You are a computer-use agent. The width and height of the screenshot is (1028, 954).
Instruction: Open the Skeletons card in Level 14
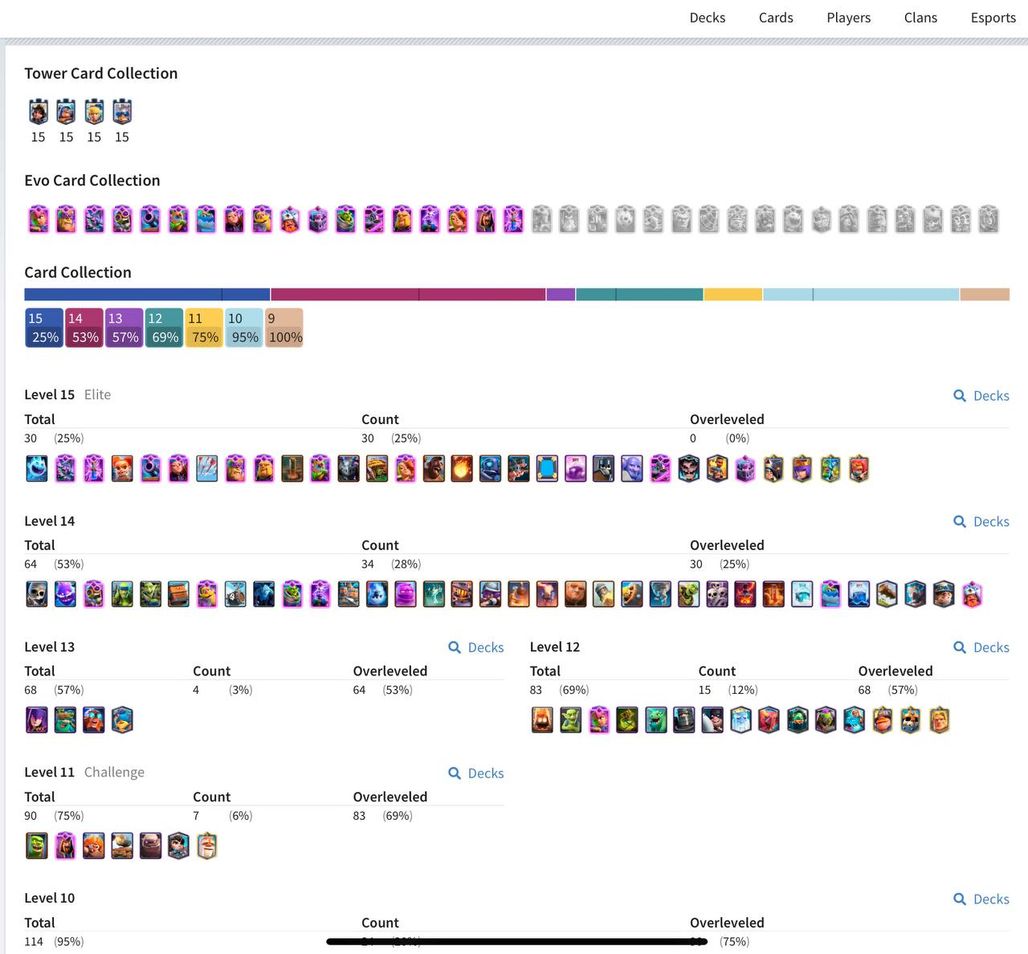[37, 594]
